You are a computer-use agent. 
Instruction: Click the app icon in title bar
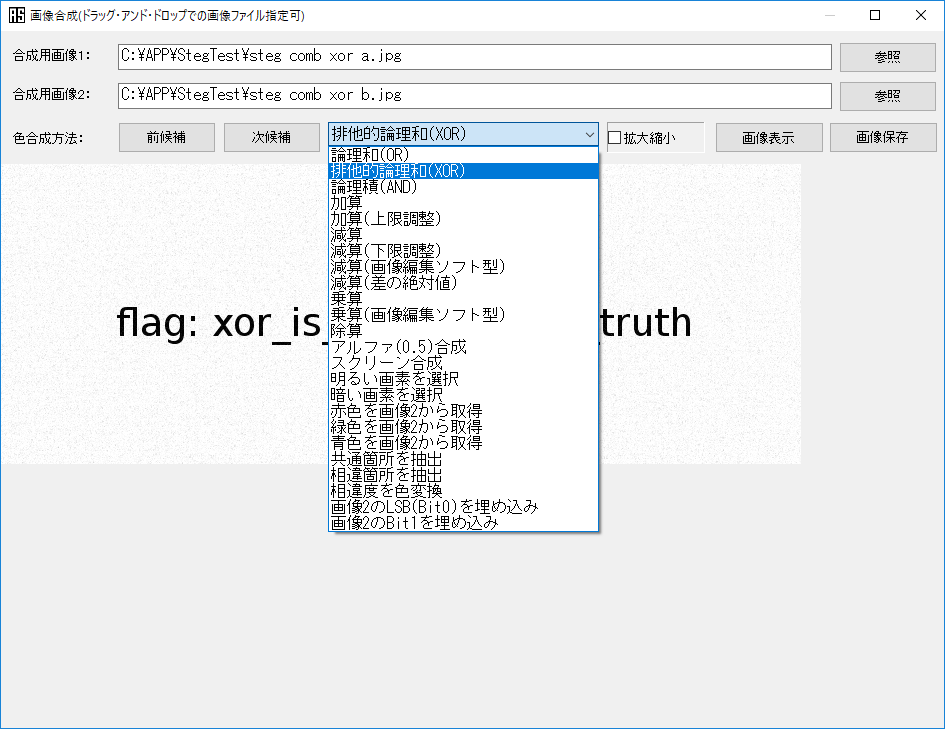tap(17, 15)
